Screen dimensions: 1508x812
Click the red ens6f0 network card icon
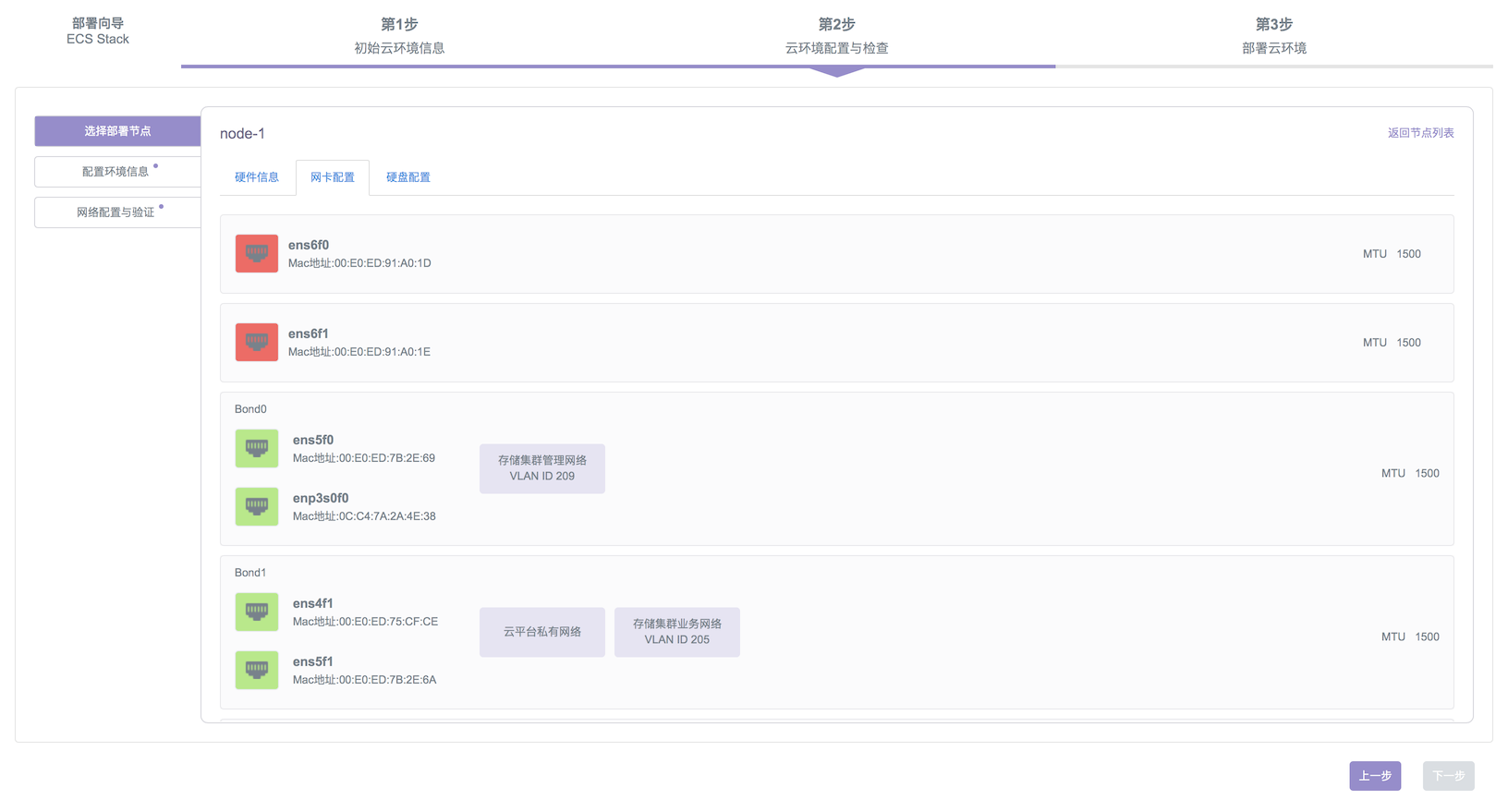(x=256, y=254)
